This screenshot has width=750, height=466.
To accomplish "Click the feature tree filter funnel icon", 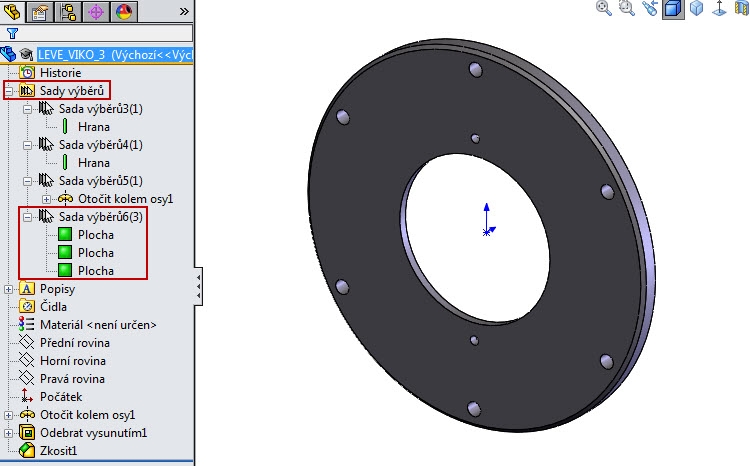I will click(x=12, y=33).
